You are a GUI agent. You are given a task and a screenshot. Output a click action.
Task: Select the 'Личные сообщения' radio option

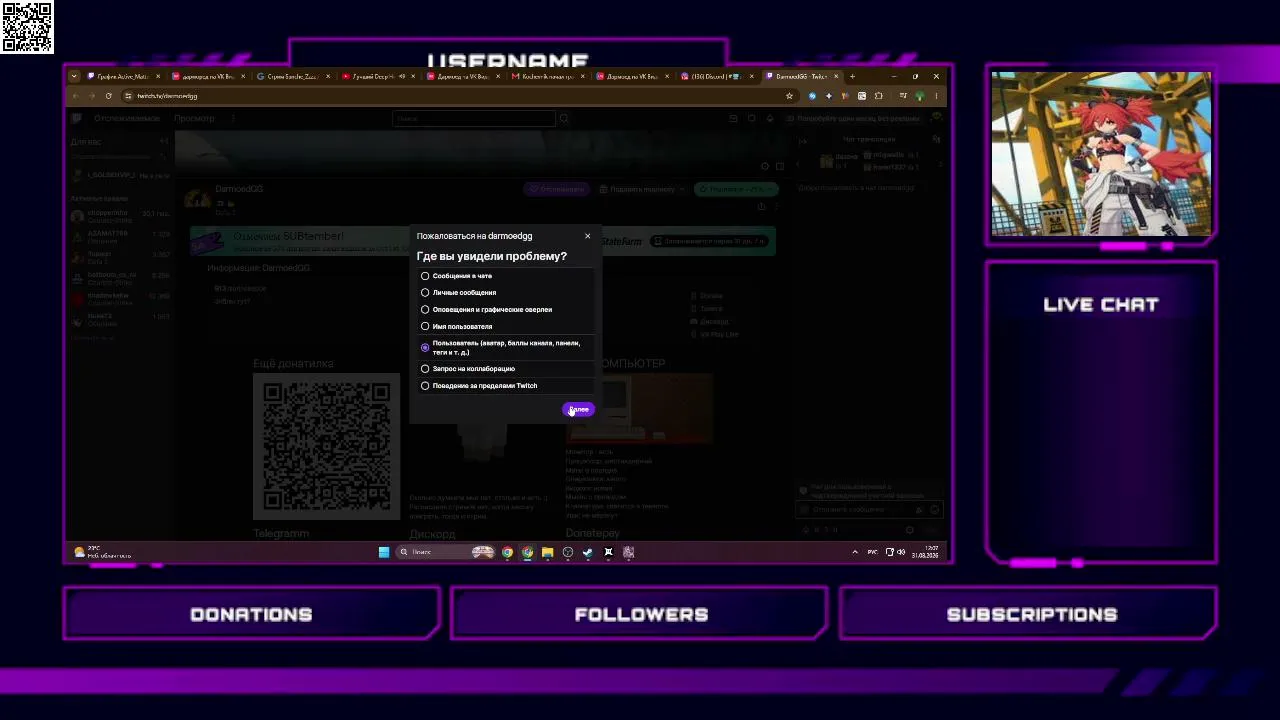425,293
